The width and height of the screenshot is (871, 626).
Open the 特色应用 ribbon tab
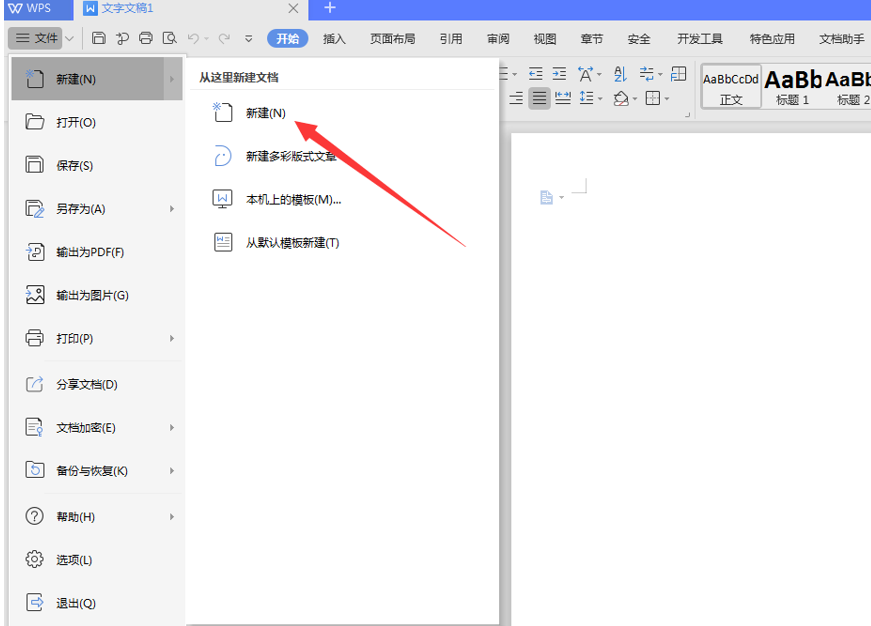pyautogui.click(x=772, y=38)
